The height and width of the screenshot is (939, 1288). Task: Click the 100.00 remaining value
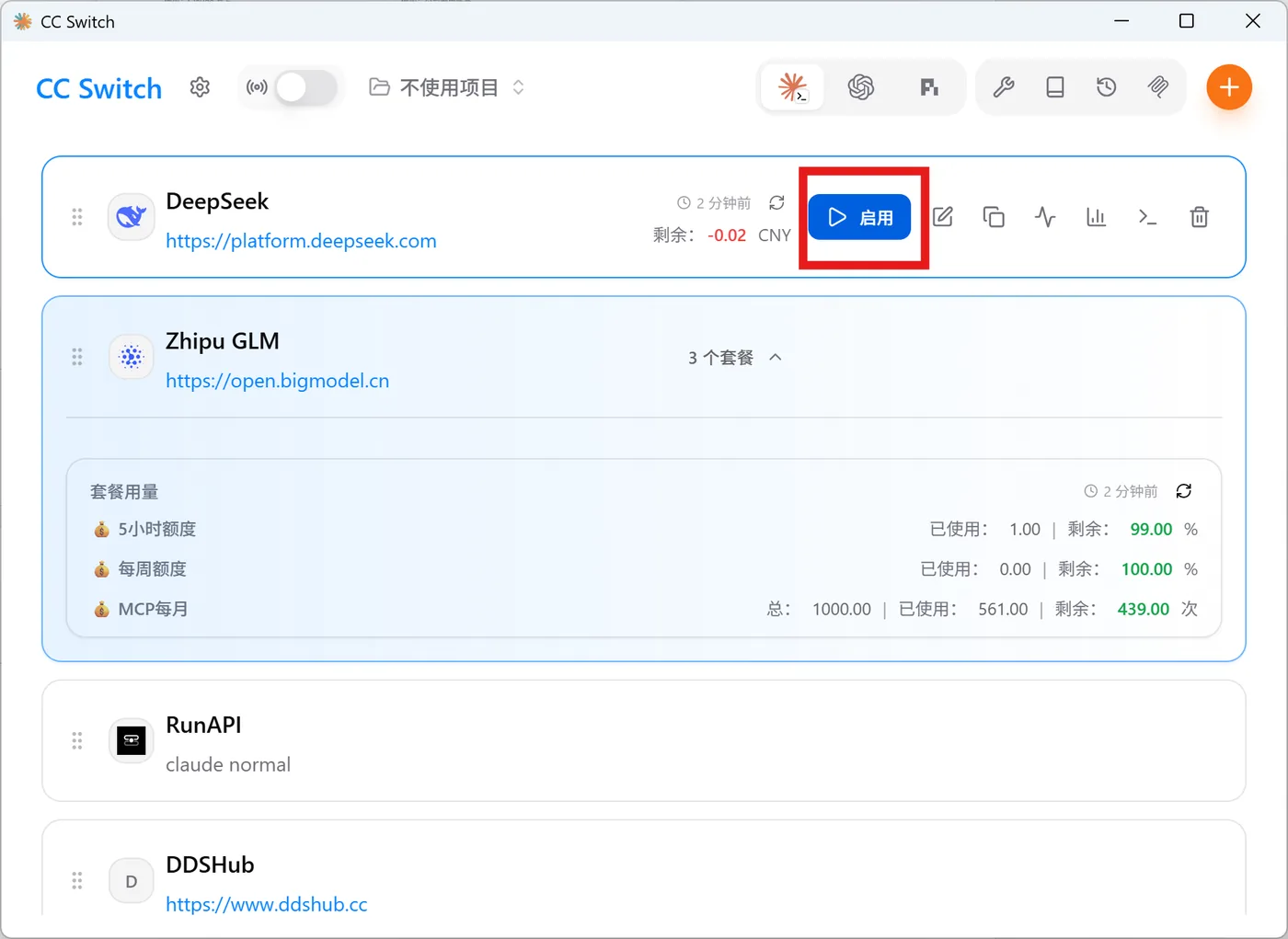coord(1146,569)
